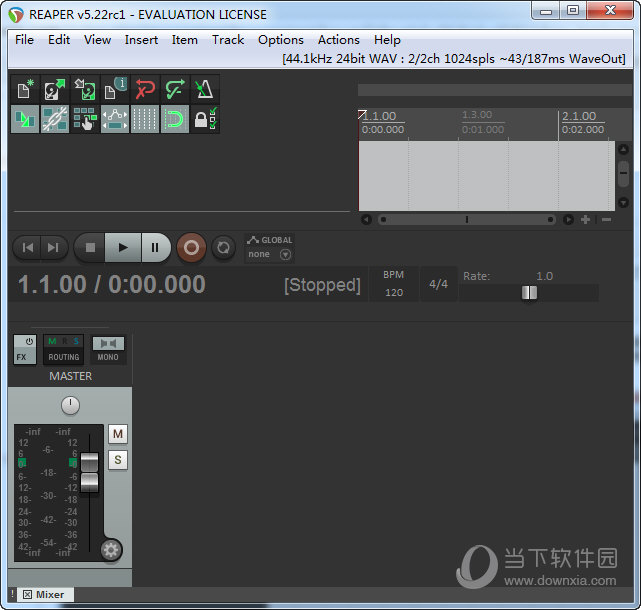Go to project start transport button
641x610 pixels.
[28, 247]
